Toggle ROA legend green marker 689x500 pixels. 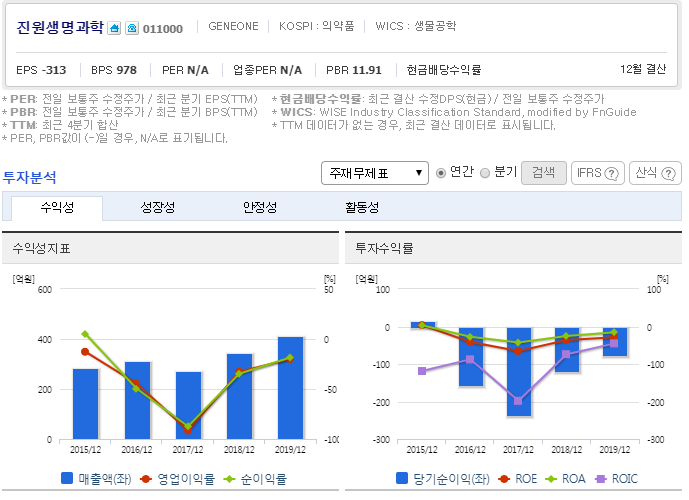click(x=551, y=479)
